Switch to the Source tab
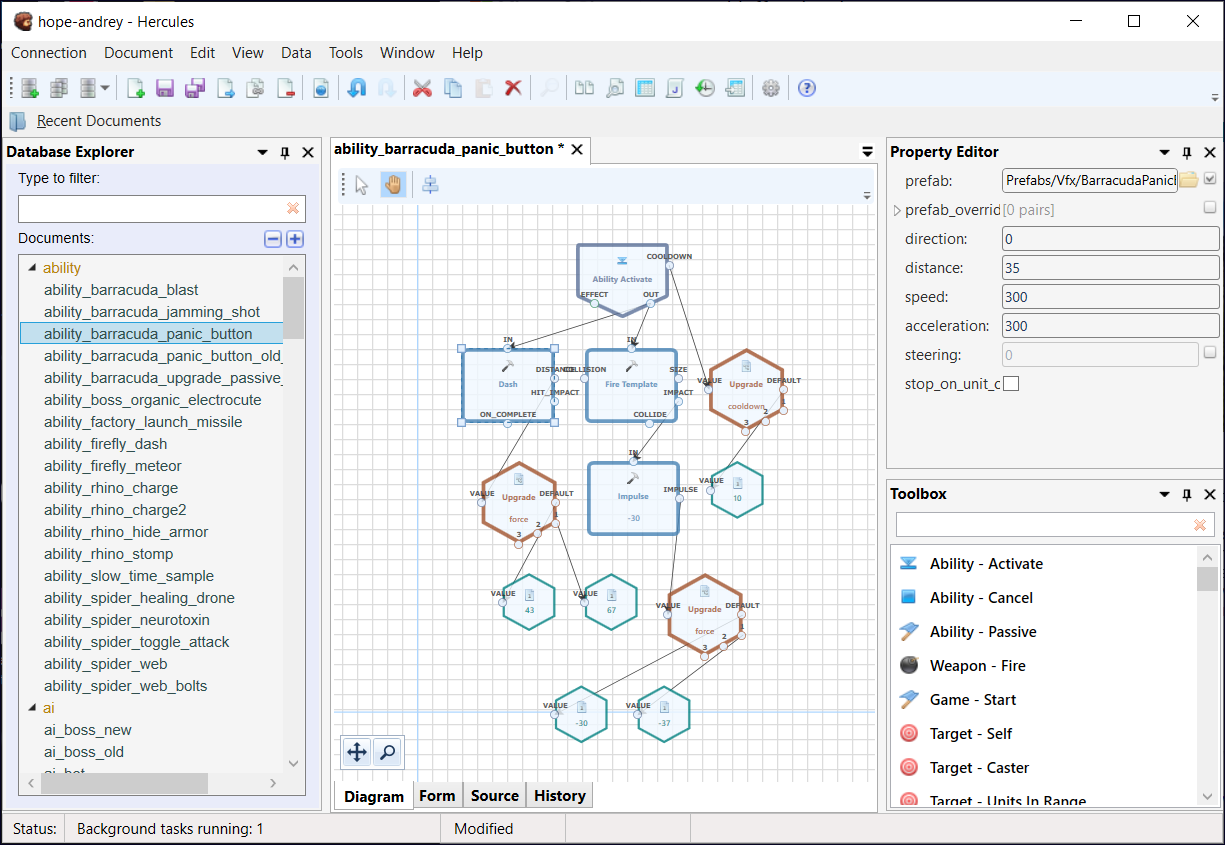1225x845 pixels. tap(495, 796)
